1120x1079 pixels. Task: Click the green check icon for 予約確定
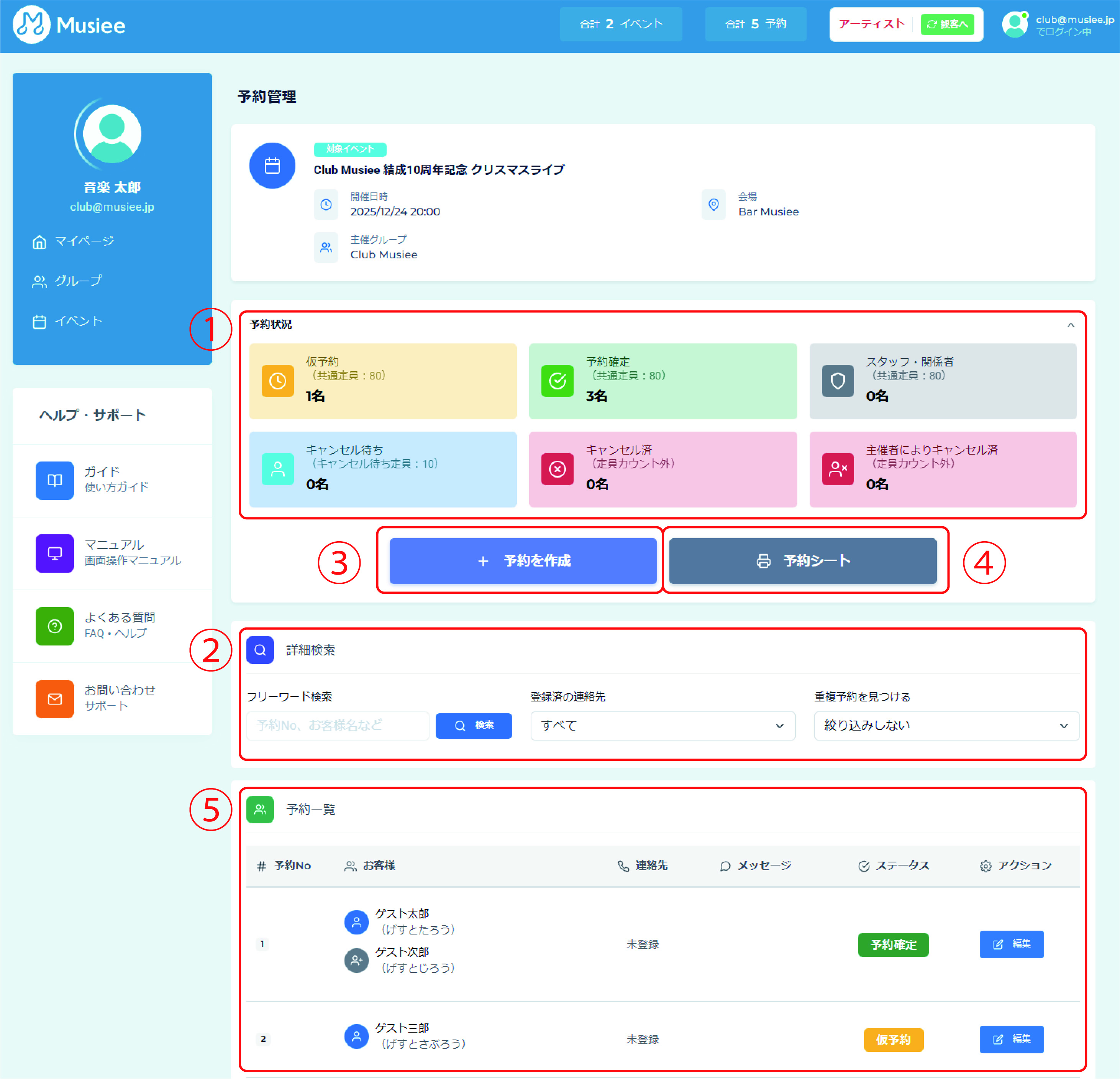557,381
